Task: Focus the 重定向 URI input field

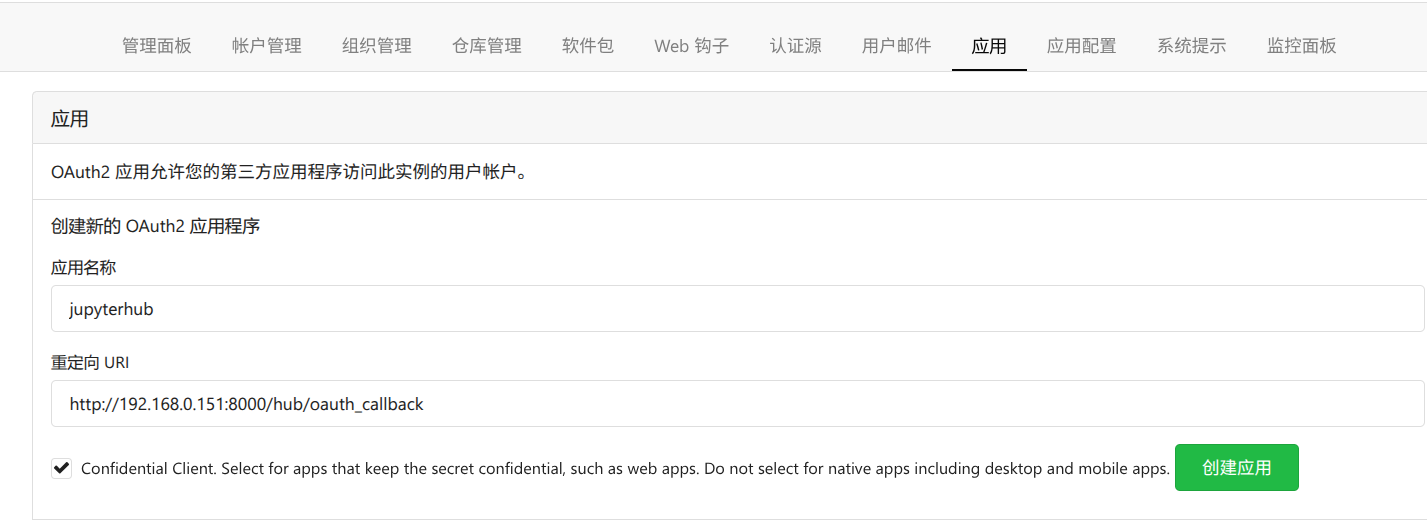Action: tap(737, 404)
